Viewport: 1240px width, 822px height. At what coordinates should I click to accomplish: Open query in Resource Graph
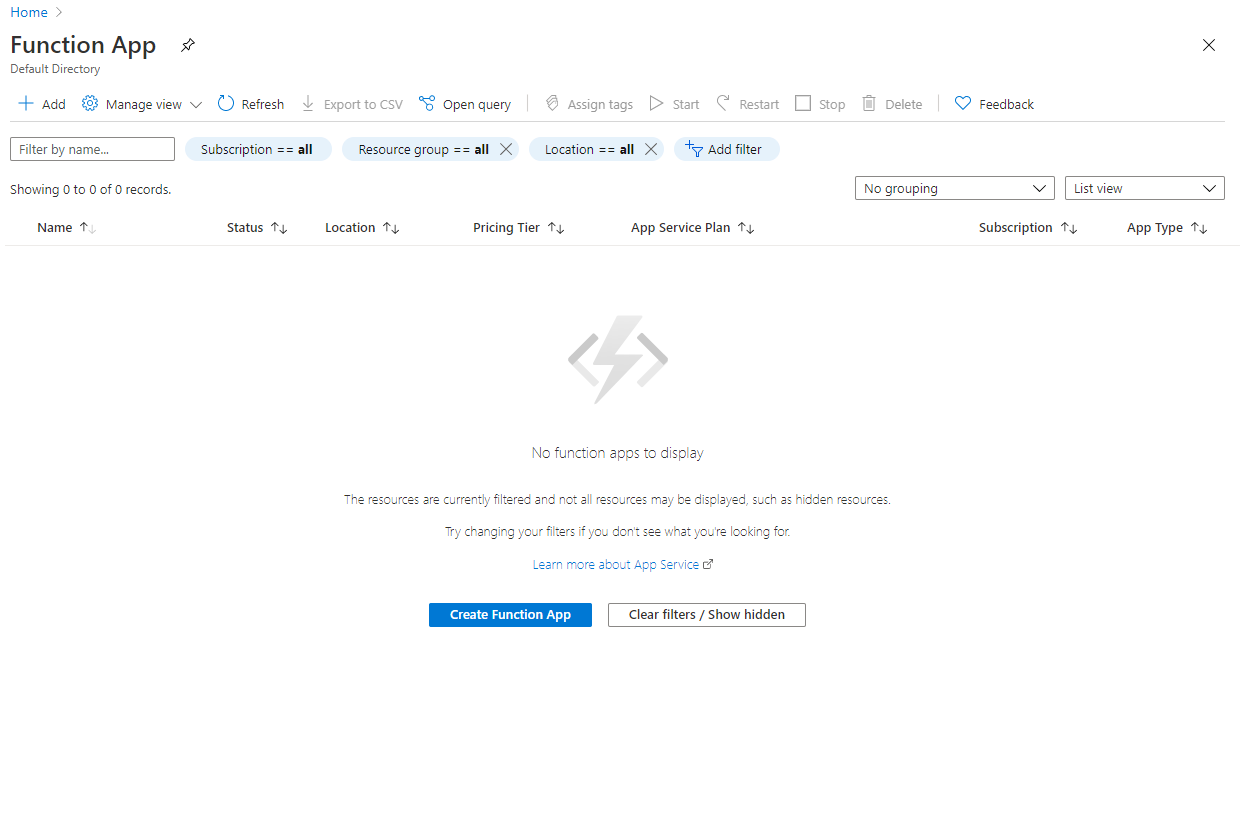click(465, 104)
